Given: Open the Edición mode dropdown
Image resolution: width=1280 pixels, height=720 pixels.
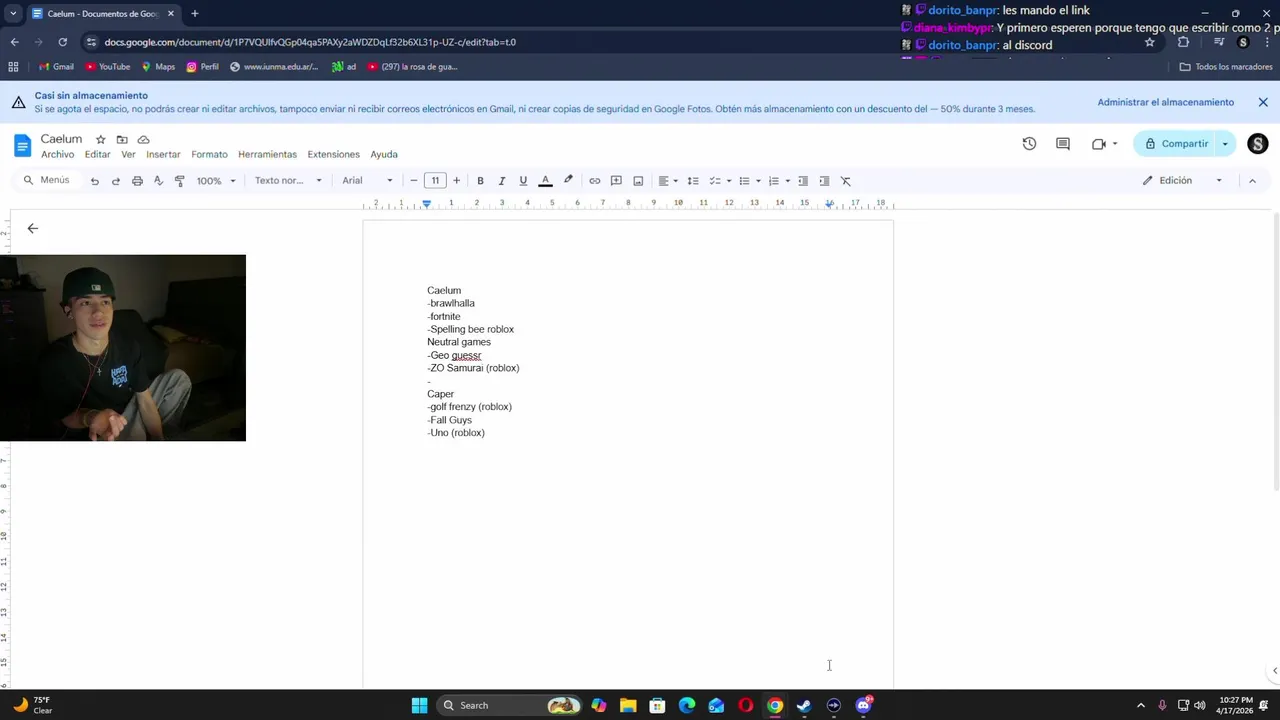Looking at the screenshot, I should (x=1183, y=181).
